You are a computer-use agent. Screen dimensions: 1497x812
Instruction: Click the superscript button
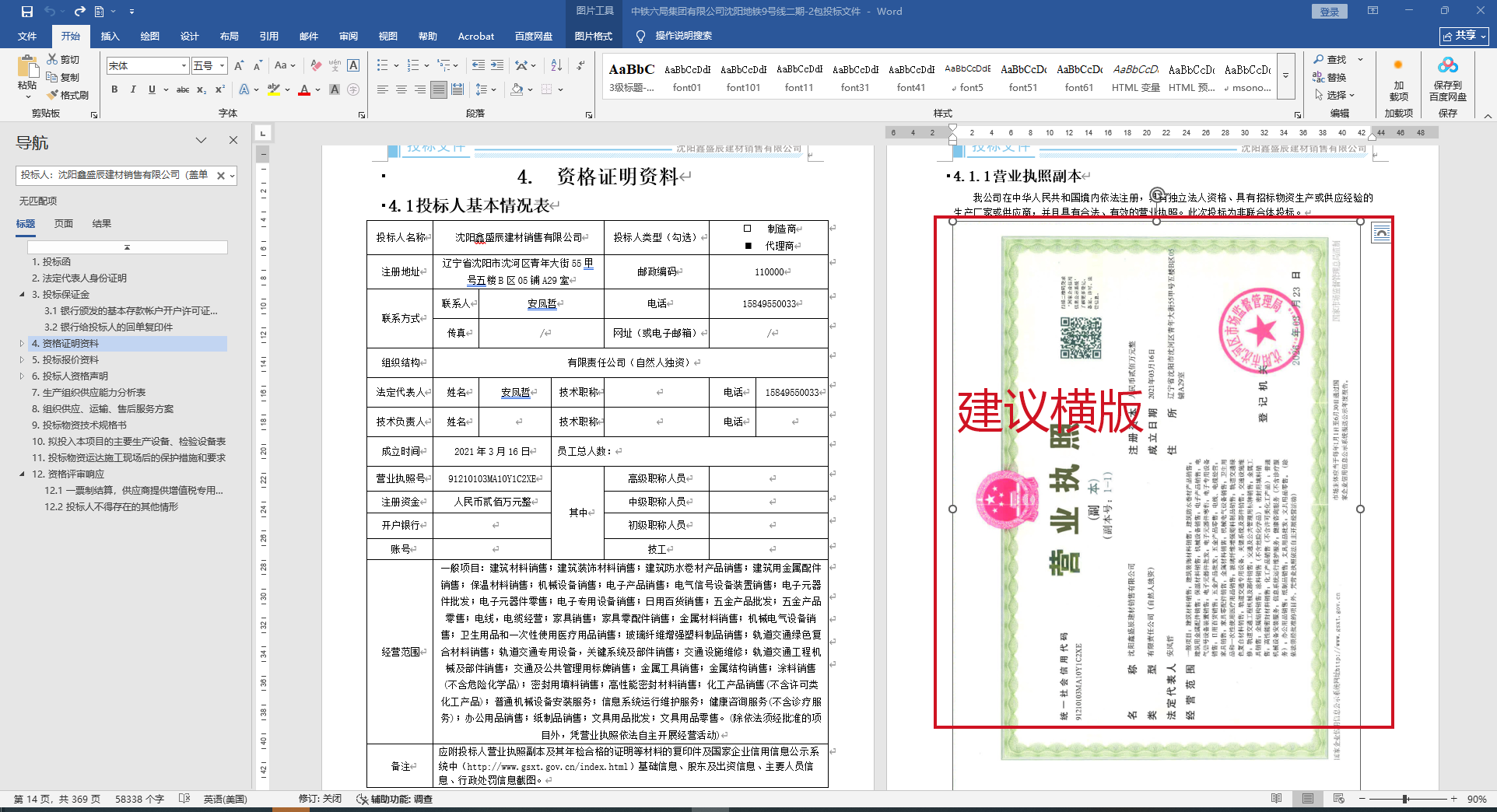[x=220, y=89]
